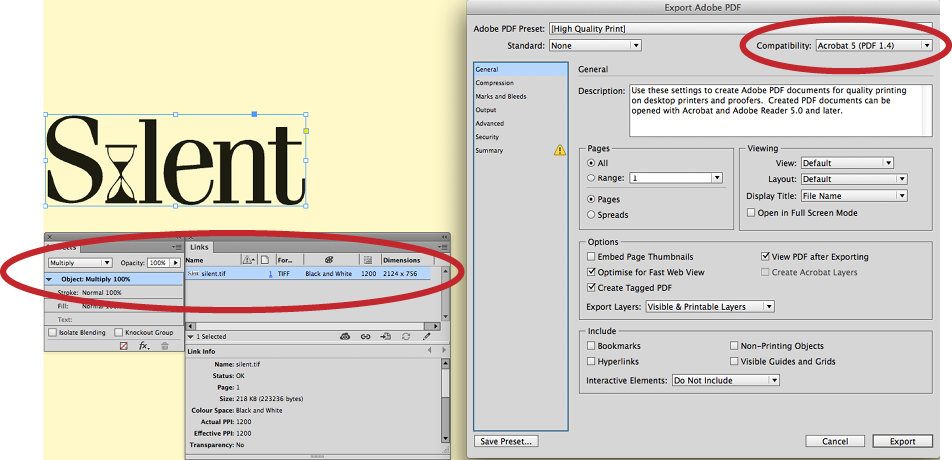Click the silent.tif thumbnail in Links list
952x460 pixels.
tap(193, 274)
